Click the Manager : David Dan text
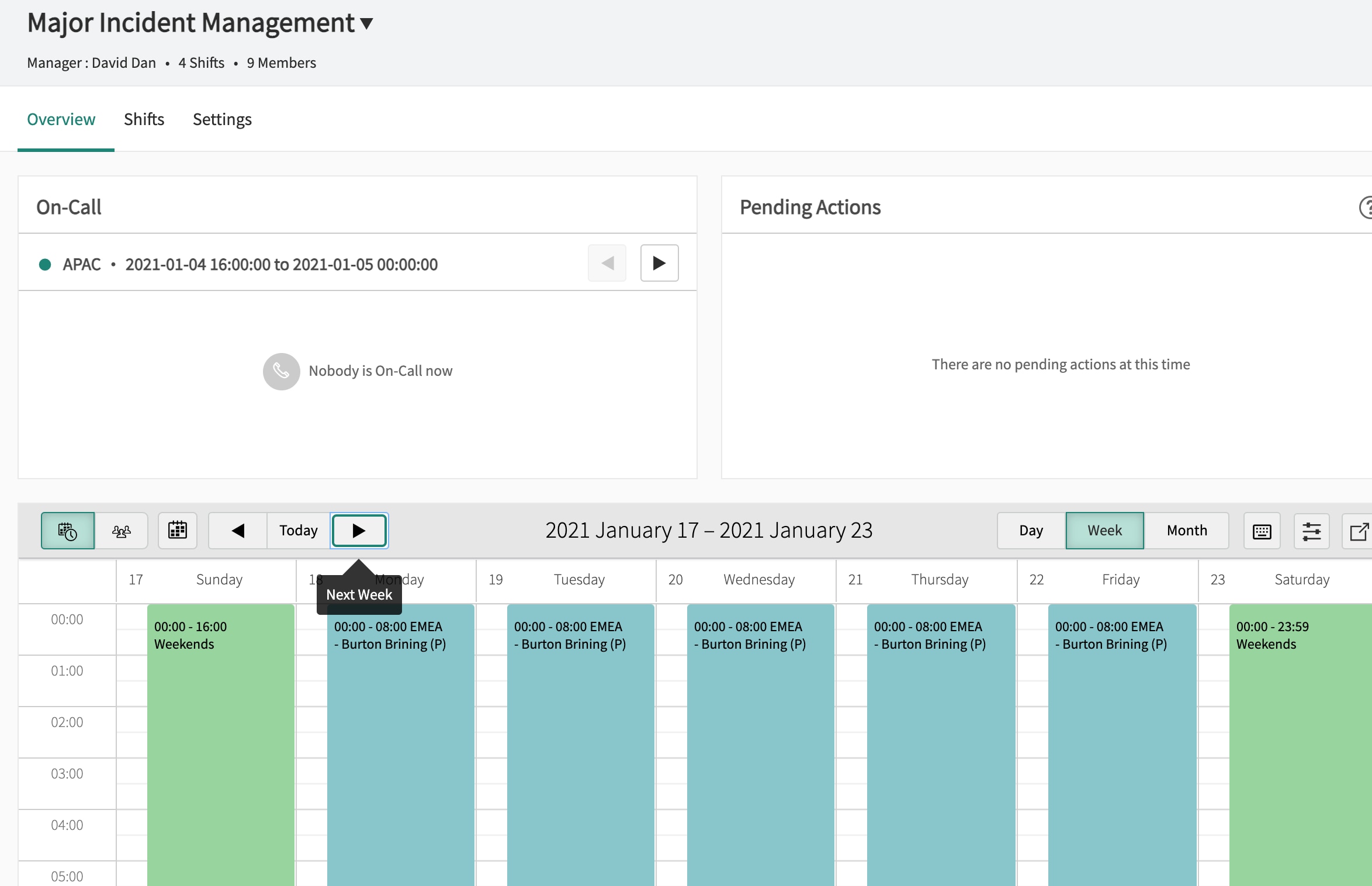This screenshot has width=1372, height=886. (x=91, y=63)
